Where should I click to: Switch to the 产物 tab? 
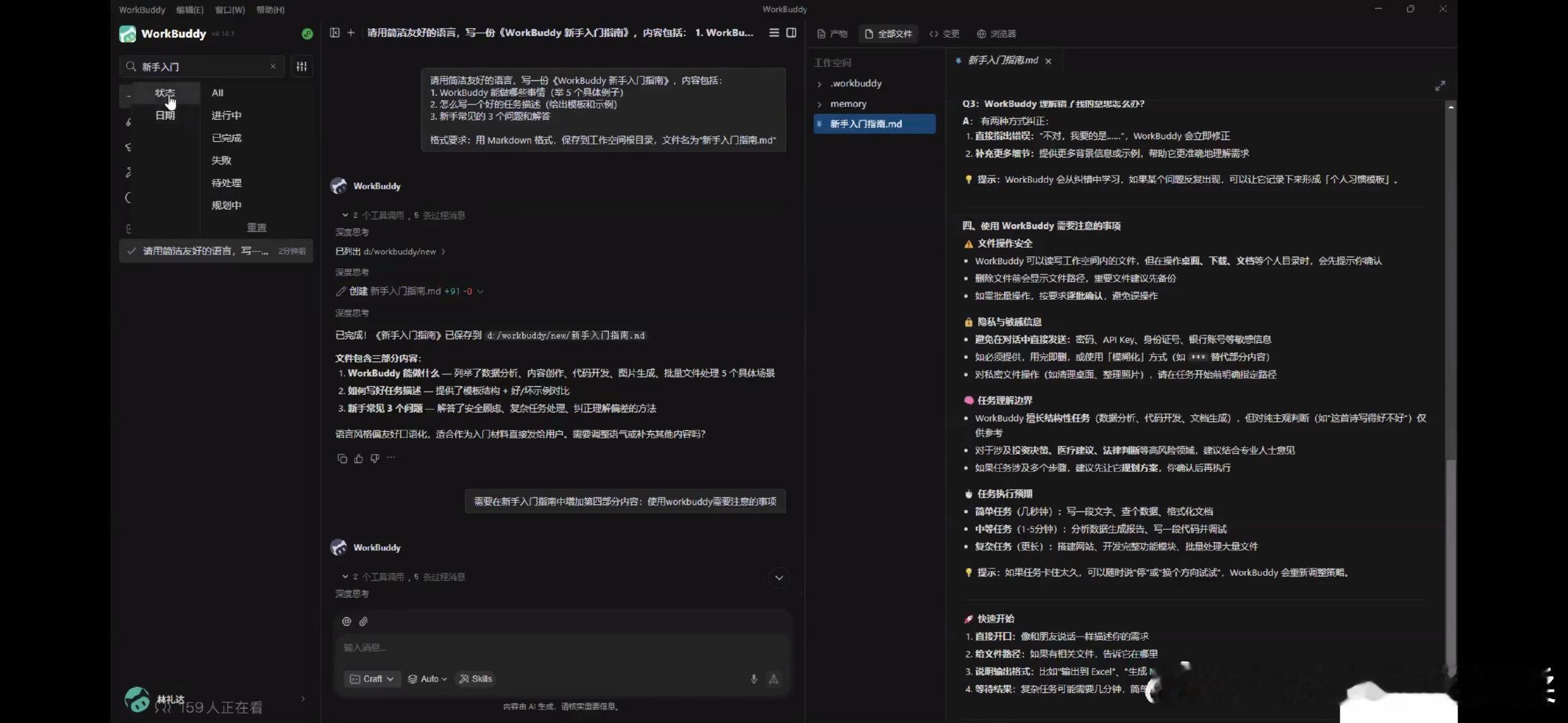click(x=833, y=33)
